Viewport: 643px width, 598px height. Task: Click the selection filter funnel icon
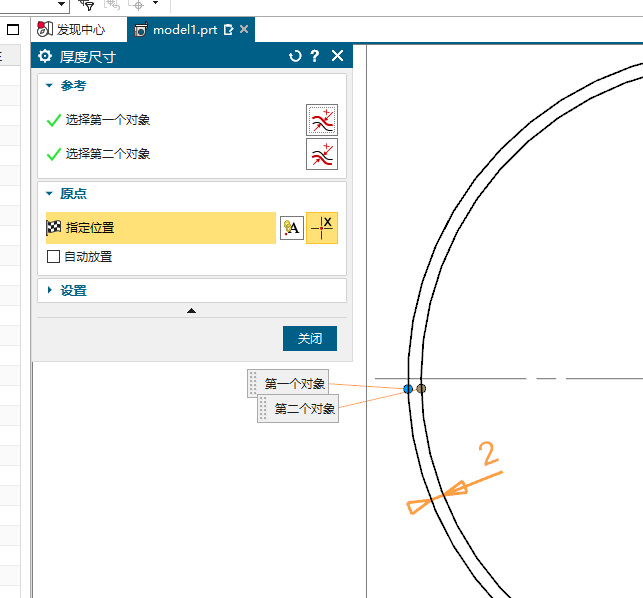(87, 5)
